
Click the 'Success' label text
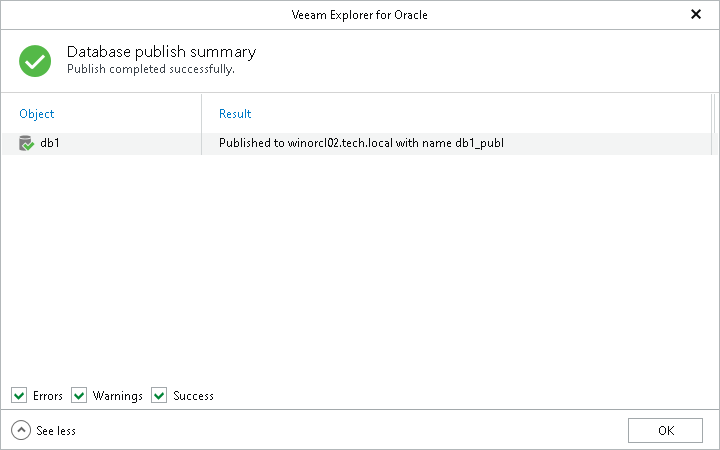(x=193, y=396)
